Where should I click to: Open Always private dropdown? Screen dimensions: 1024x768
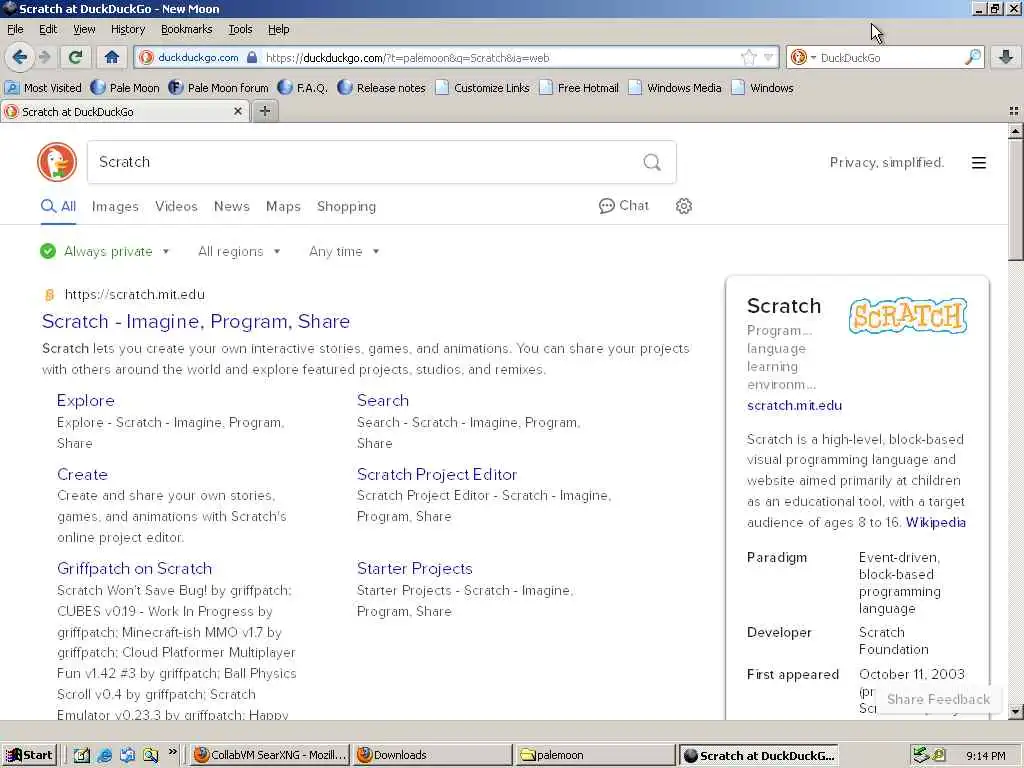[x=104, y=251]
